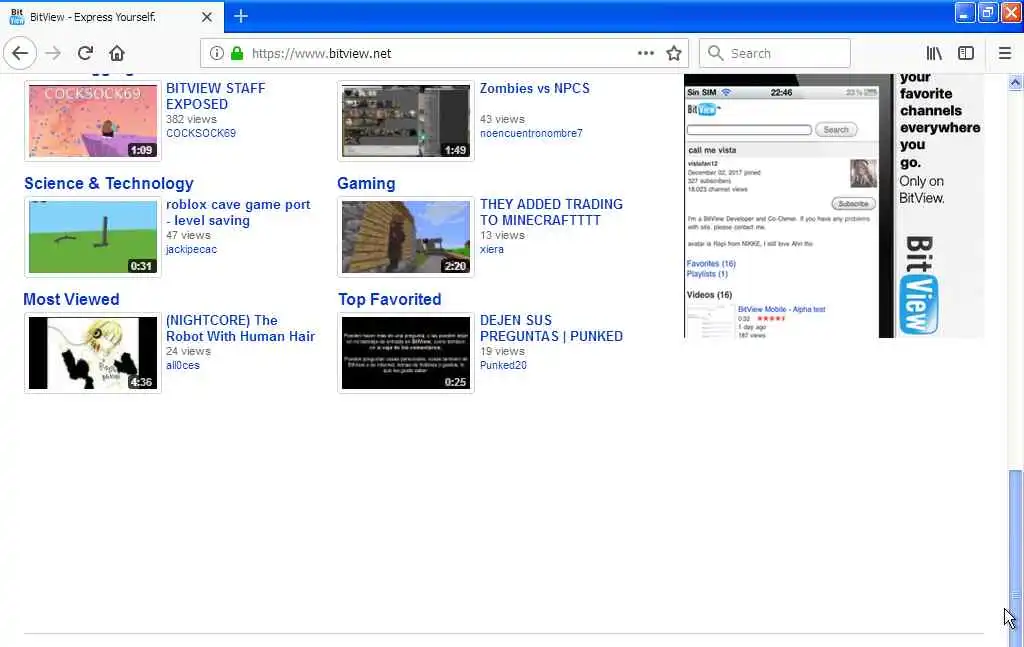Open Zombies vs NPCS video link

click(x=535, y=88)
